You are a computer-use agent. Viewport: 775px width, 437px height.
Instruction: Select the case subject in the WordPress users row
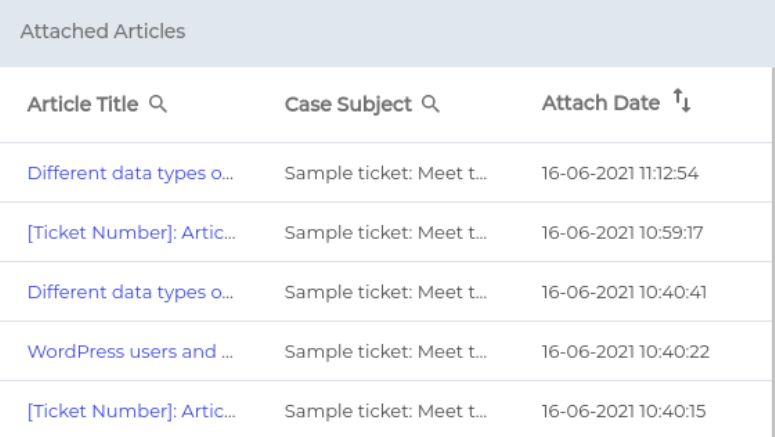pos(386,352)
